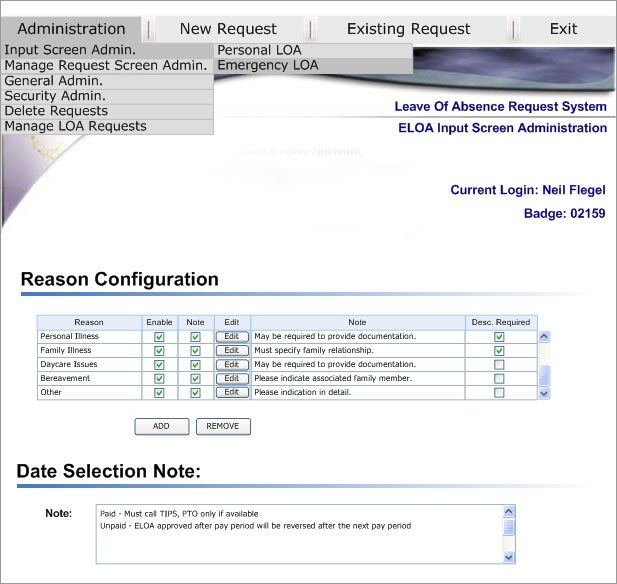The height and width of the screenshot is (584, 617).
Task: Click the Exit menu item
Action: [563, 29]
